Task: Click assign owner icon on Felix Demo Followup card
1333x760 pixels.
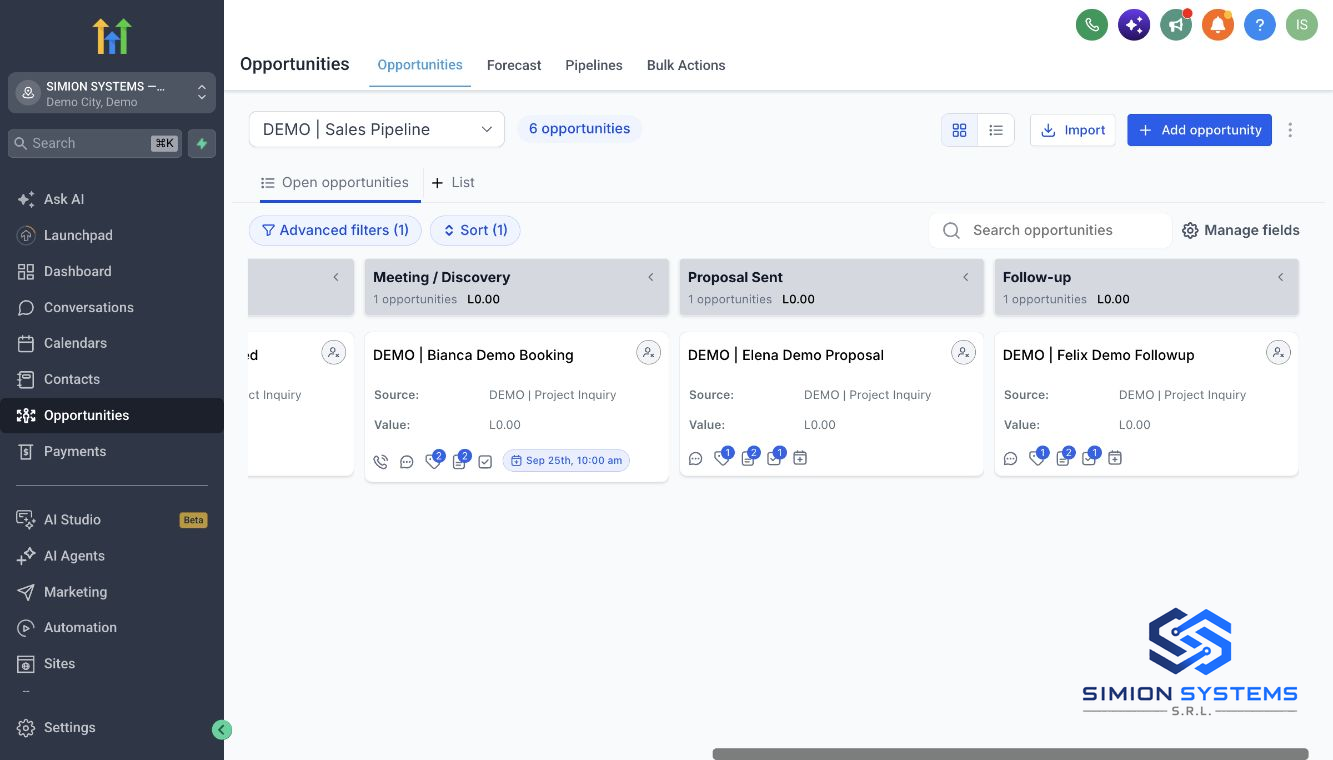Action: tap(1278, 352)
